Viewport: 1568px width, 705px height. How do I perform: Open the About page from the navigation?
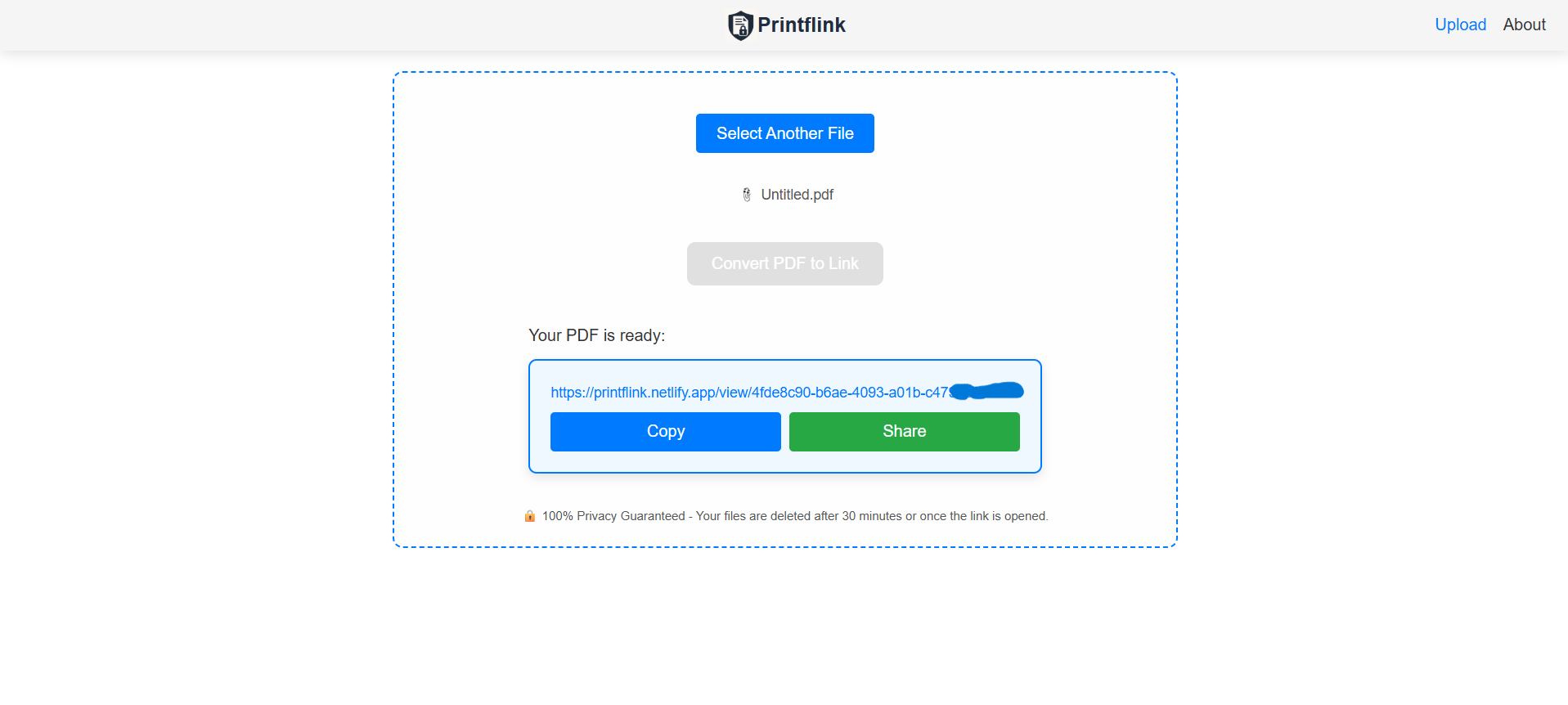[1523, 25]
